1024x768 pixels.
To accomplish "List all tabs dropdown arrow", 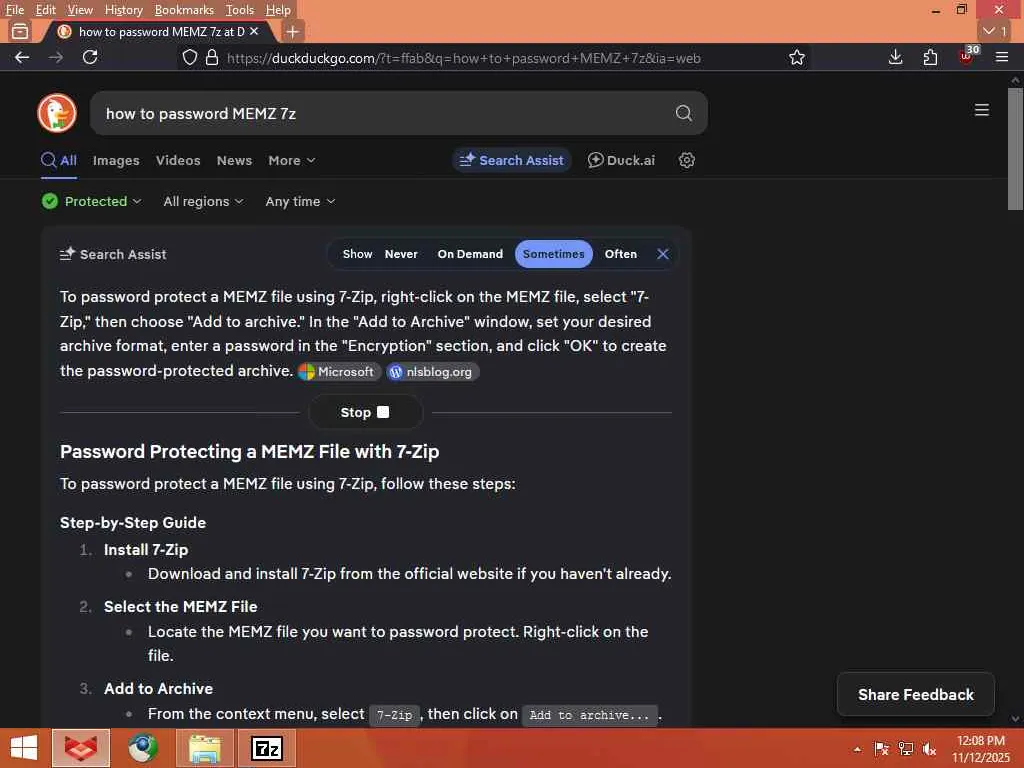I will pos(995,31).
